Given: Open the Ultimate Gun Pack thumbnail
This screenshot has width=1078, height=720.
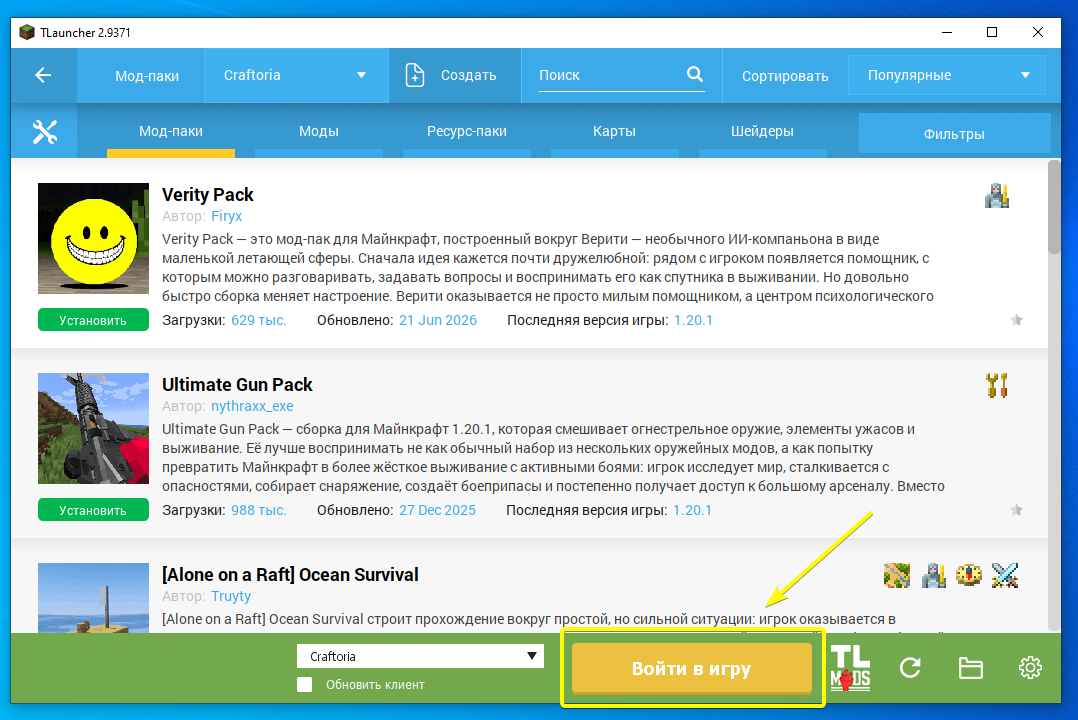Looking at the screenshot, I should coord(93,428).
